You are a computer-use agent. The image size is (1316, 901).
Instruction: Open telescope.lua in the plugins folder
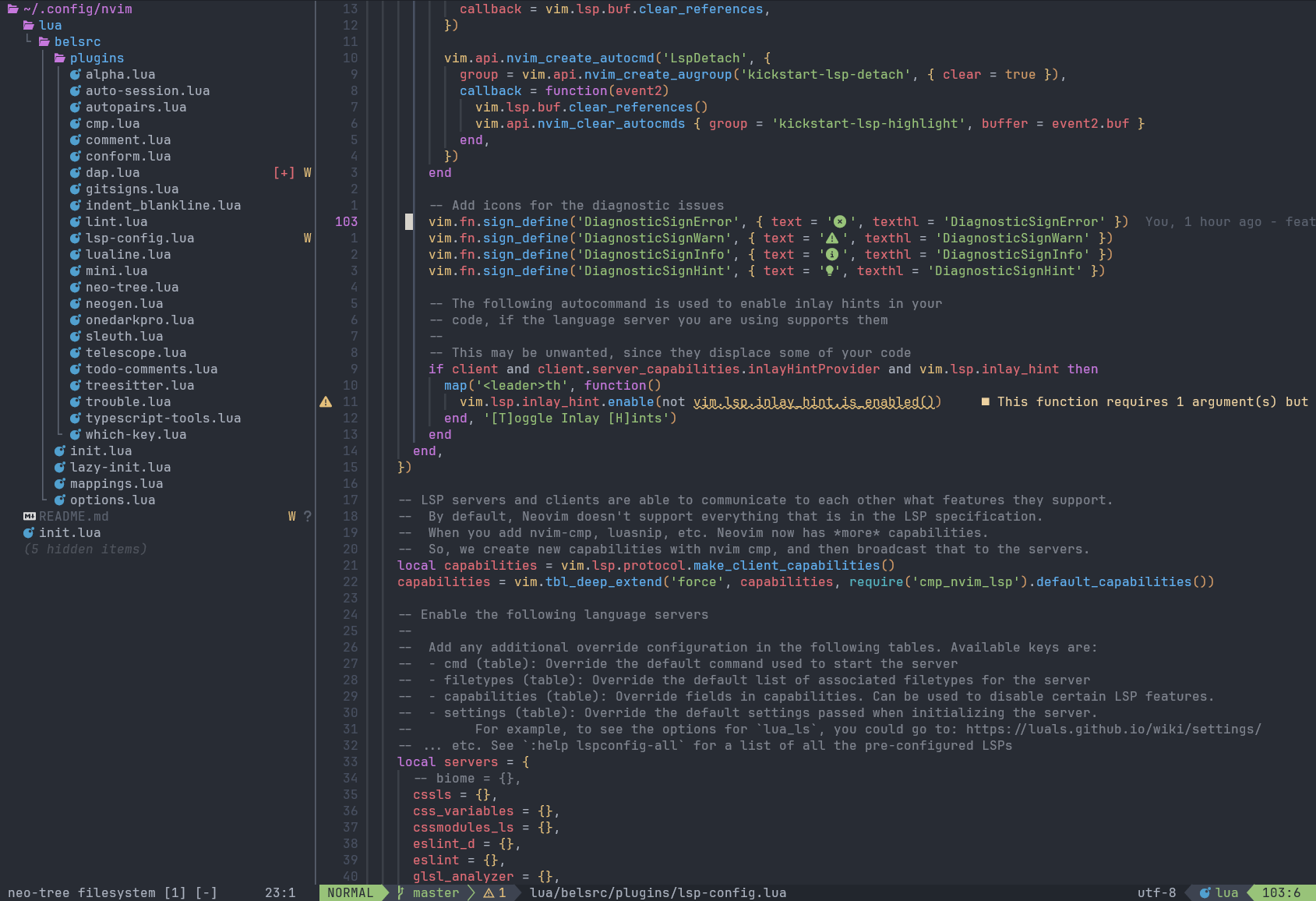coord(136,353)
